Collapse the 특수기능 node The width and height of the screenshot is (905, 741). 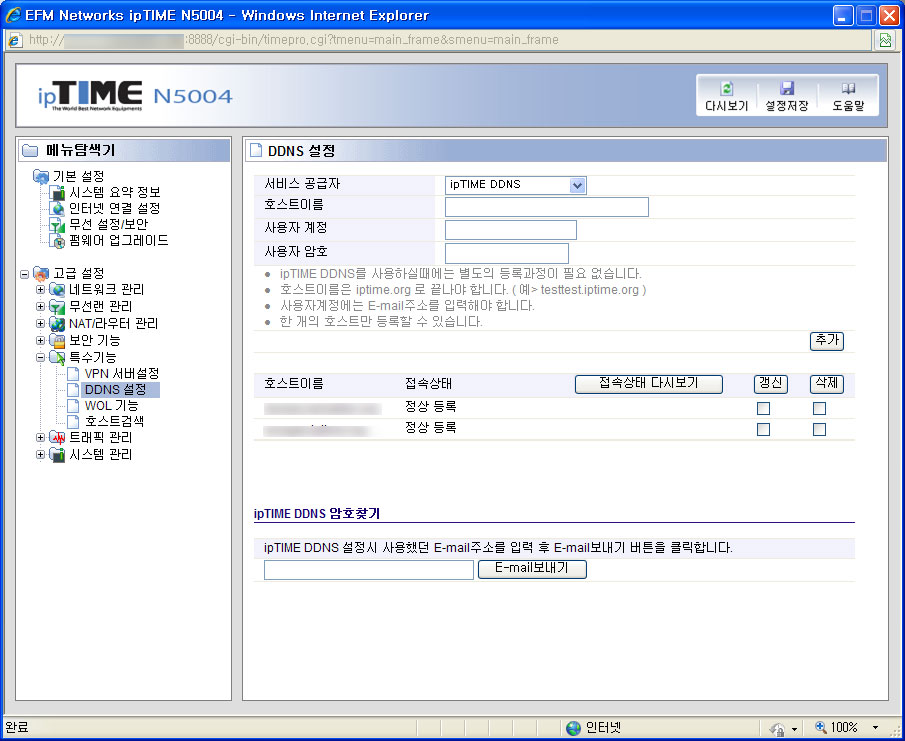click(x=40, y=357)
